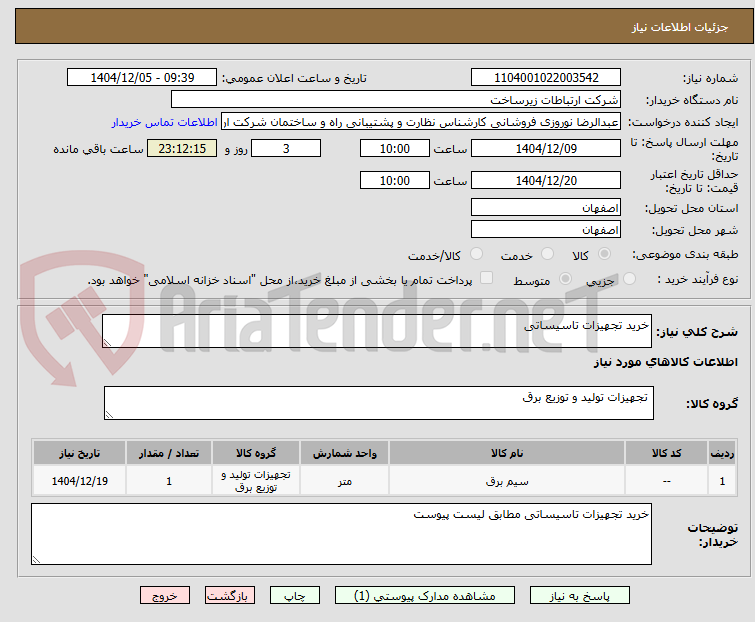
Task: Click the countdown timer 23:12:15 field
Action: pos(182,148)
